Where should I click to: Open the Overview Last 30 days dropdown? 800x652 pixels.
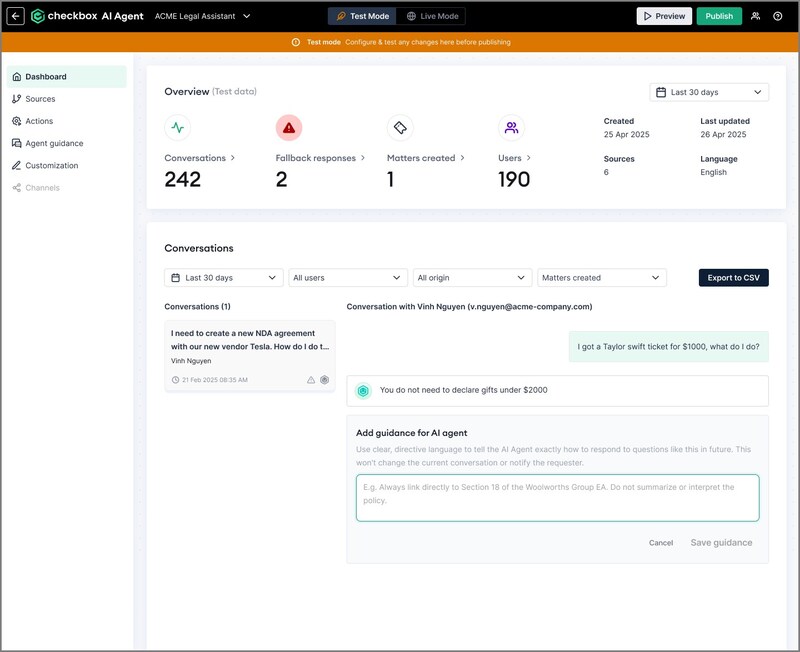click(x=709, y=92)
